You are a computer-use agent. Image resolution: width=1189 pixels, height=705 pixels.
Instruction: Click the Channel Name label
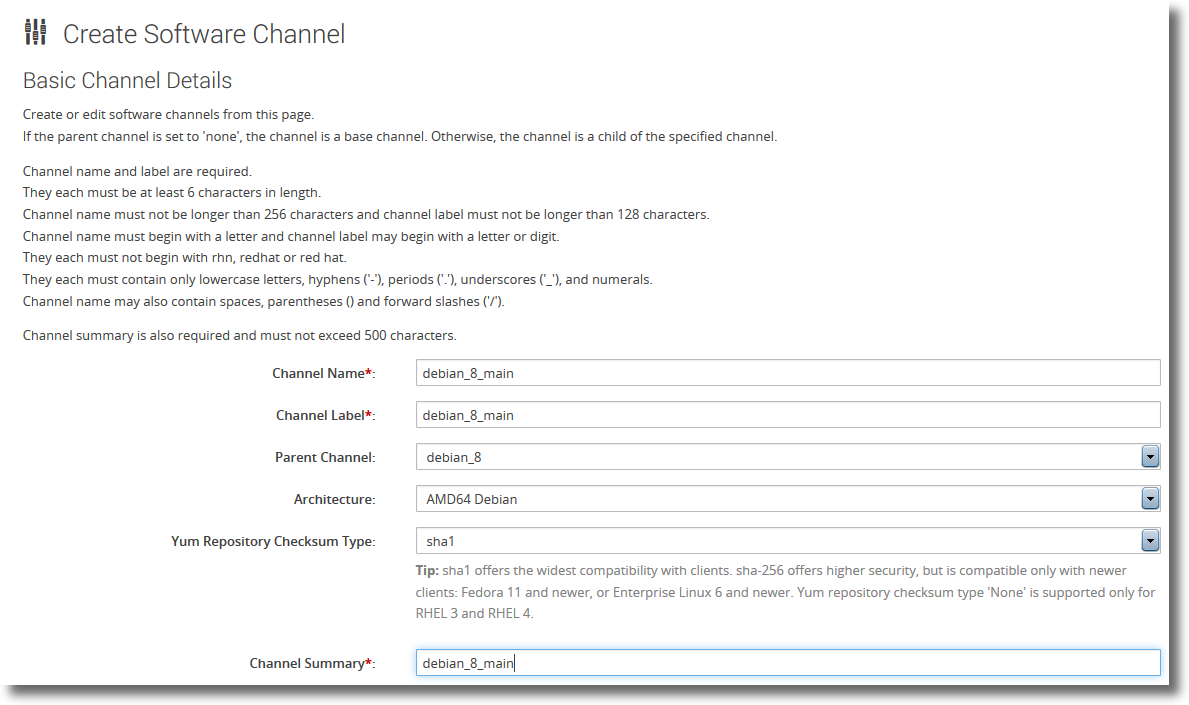click(x=324, y=373)
